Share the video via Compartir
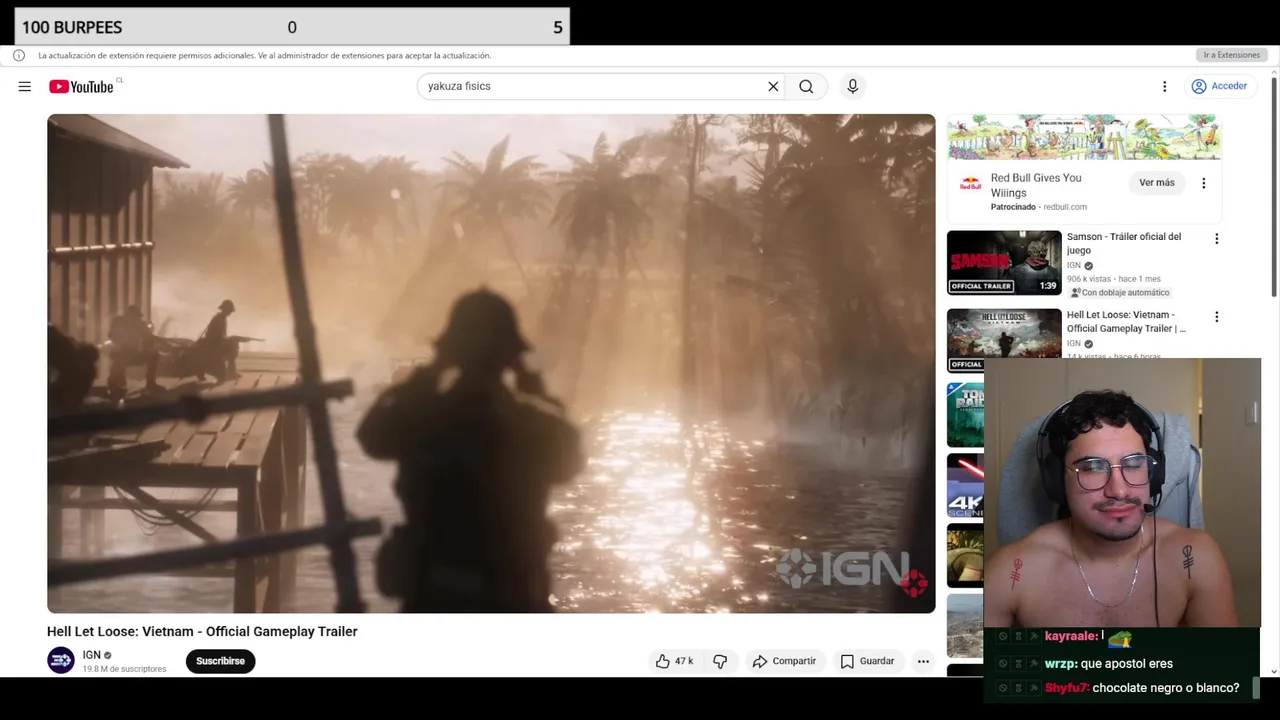 click(x=784, y=661)
